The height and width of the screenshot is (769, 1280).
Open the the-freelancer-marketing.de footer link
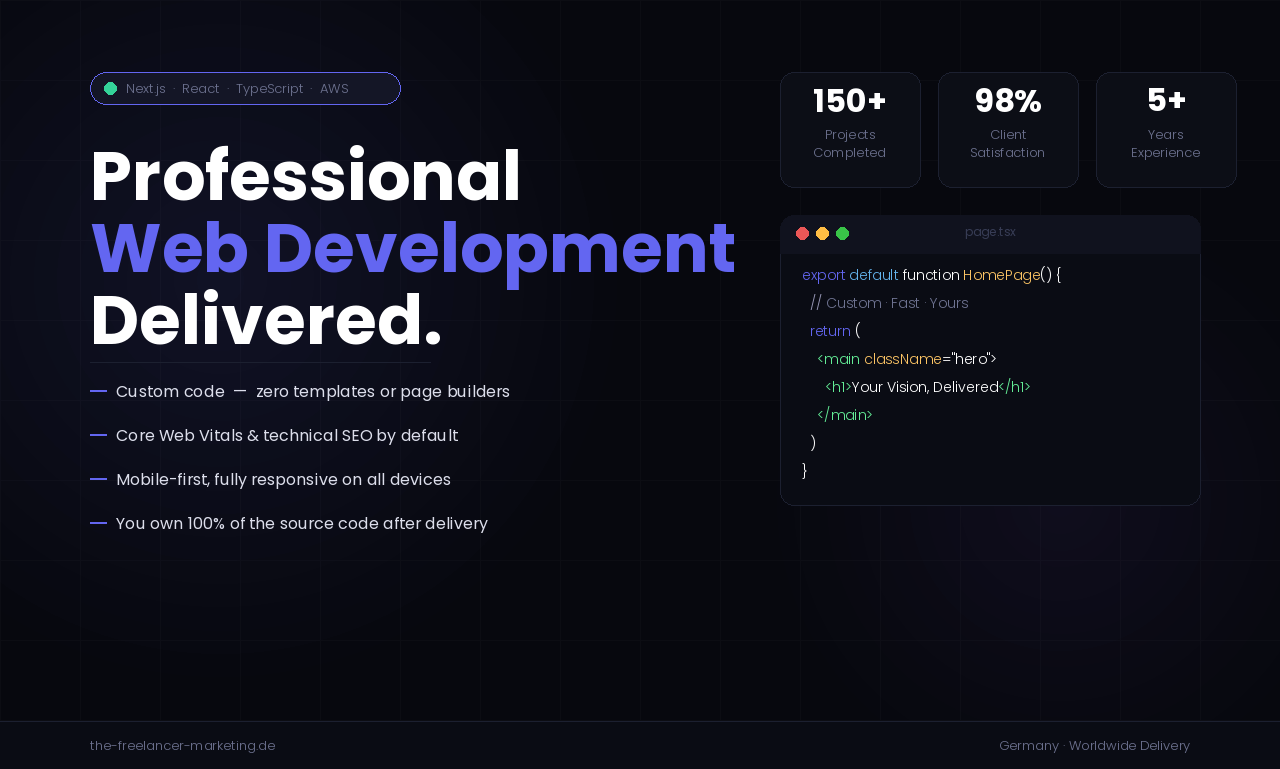[183, 746]
